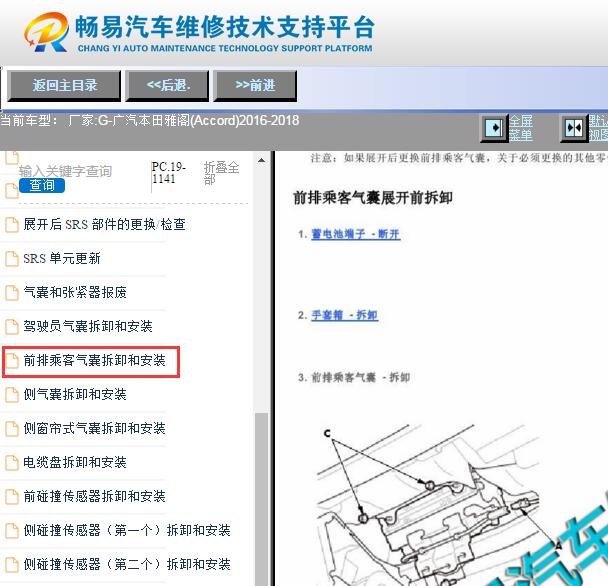Click document icon beside 前碰撞传感器拆卸和安装
The width and height of the screenshot is (608, 586).
[x=12, y=497]
